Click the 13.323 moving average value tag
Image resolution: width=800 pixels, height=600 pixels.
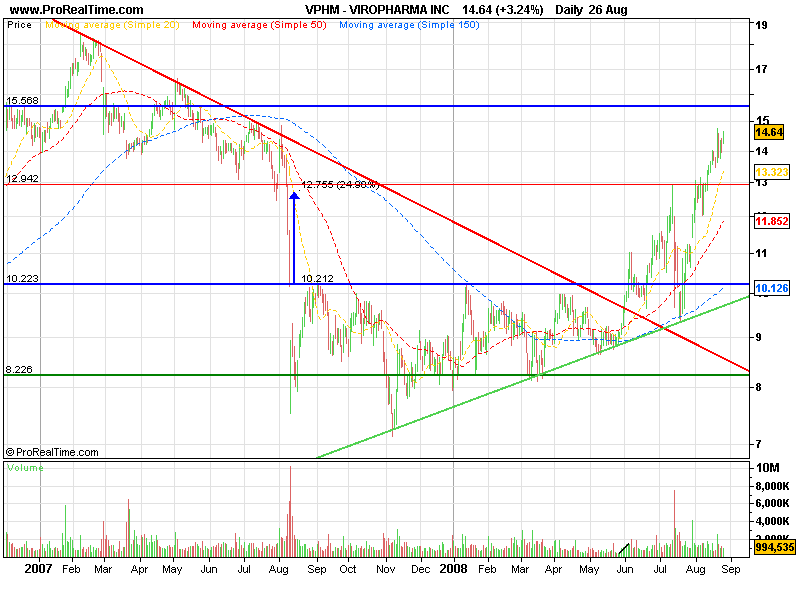tap(772, 172)
